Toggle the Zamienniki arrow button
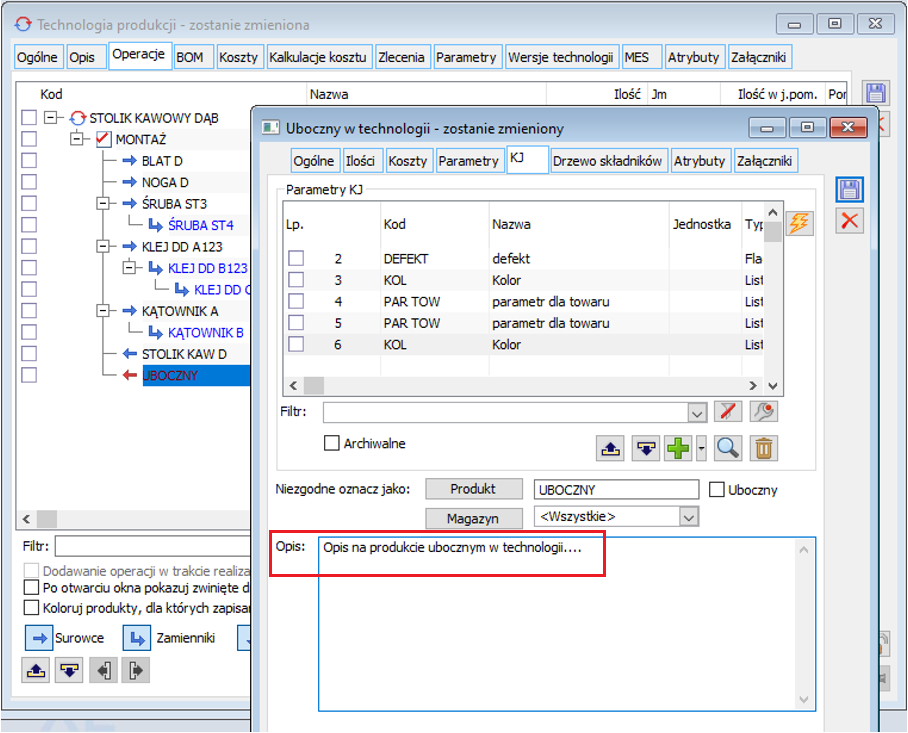This screenshot has height=733, width=908. click(136, 638)
